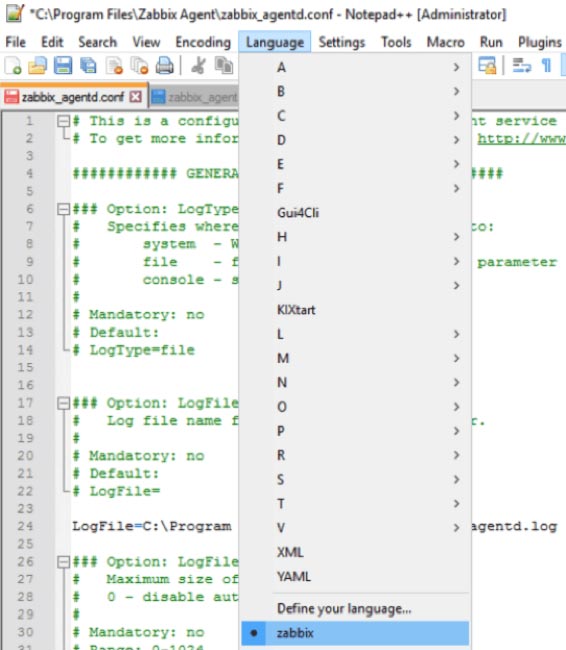This screenshot has height=650, width=566.
Task: Open the E language submenu
Action: point(355,164)
